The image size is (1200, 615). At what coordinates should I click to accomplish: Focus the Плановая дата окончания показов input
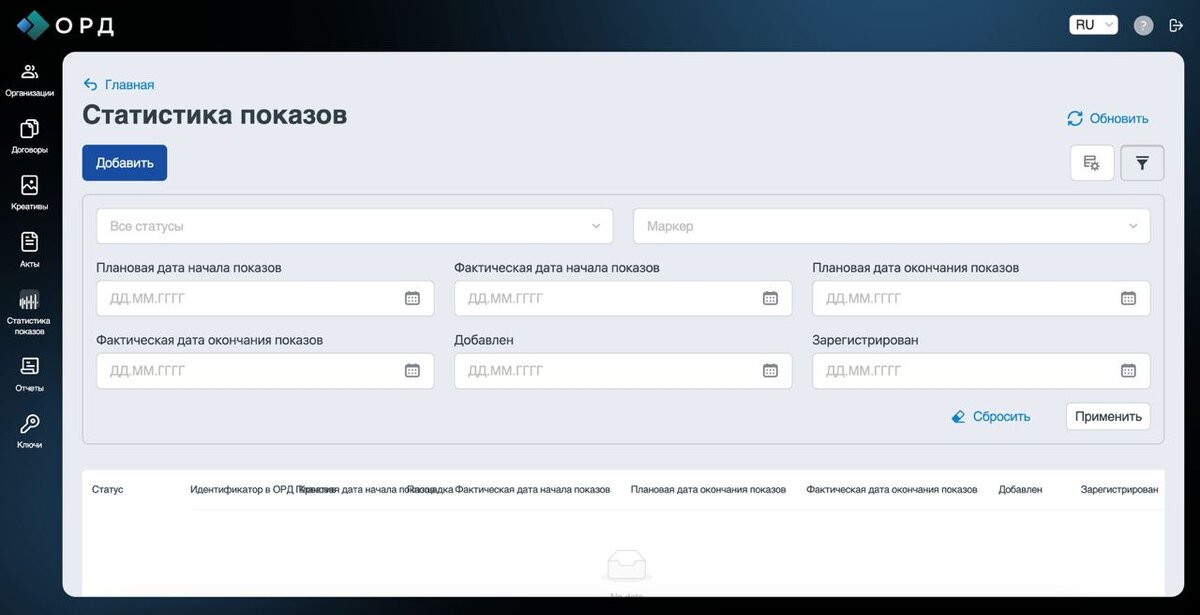(981, 298)
